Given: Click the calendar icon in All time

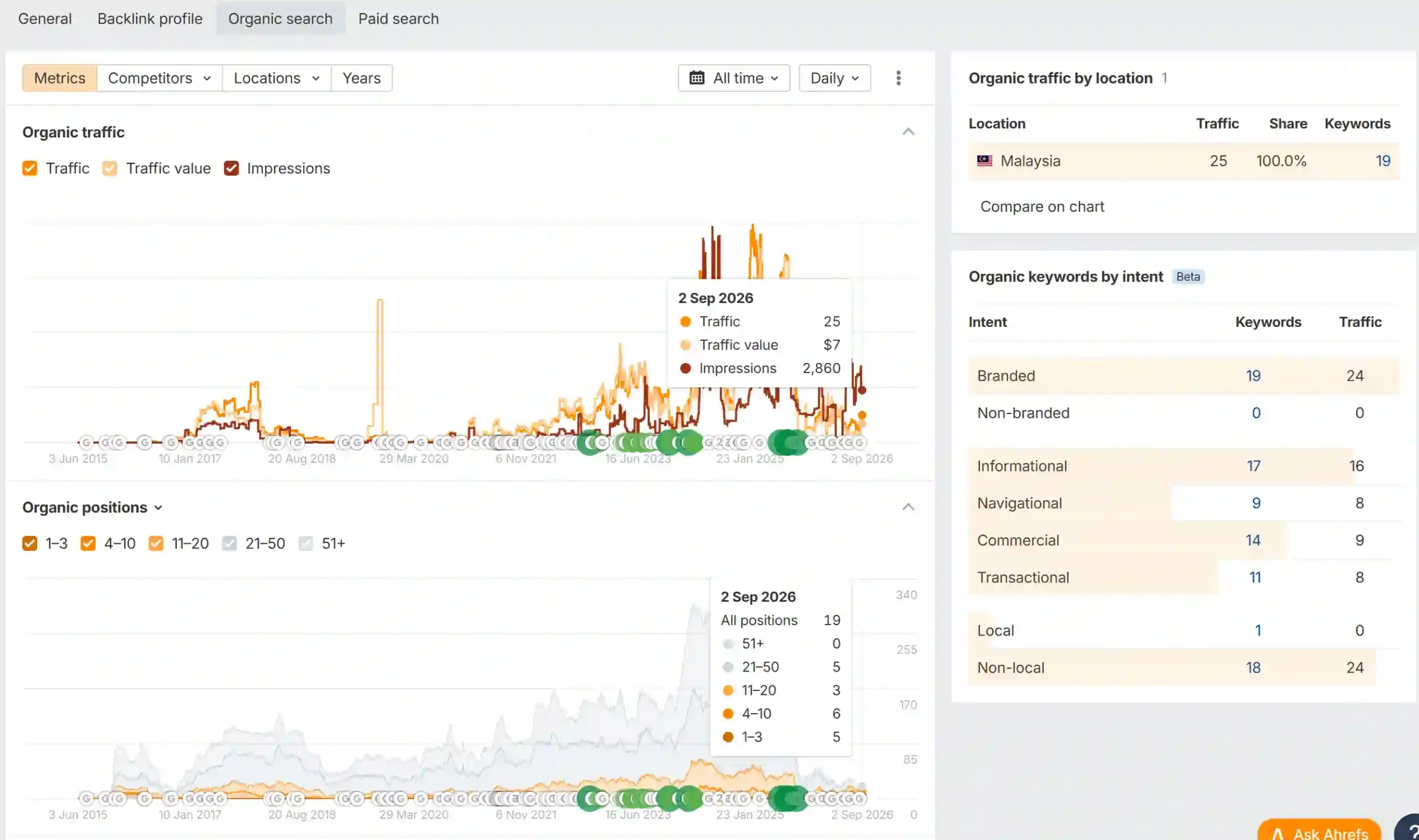Looking at the screenshot, I should (x=697, y=78).
